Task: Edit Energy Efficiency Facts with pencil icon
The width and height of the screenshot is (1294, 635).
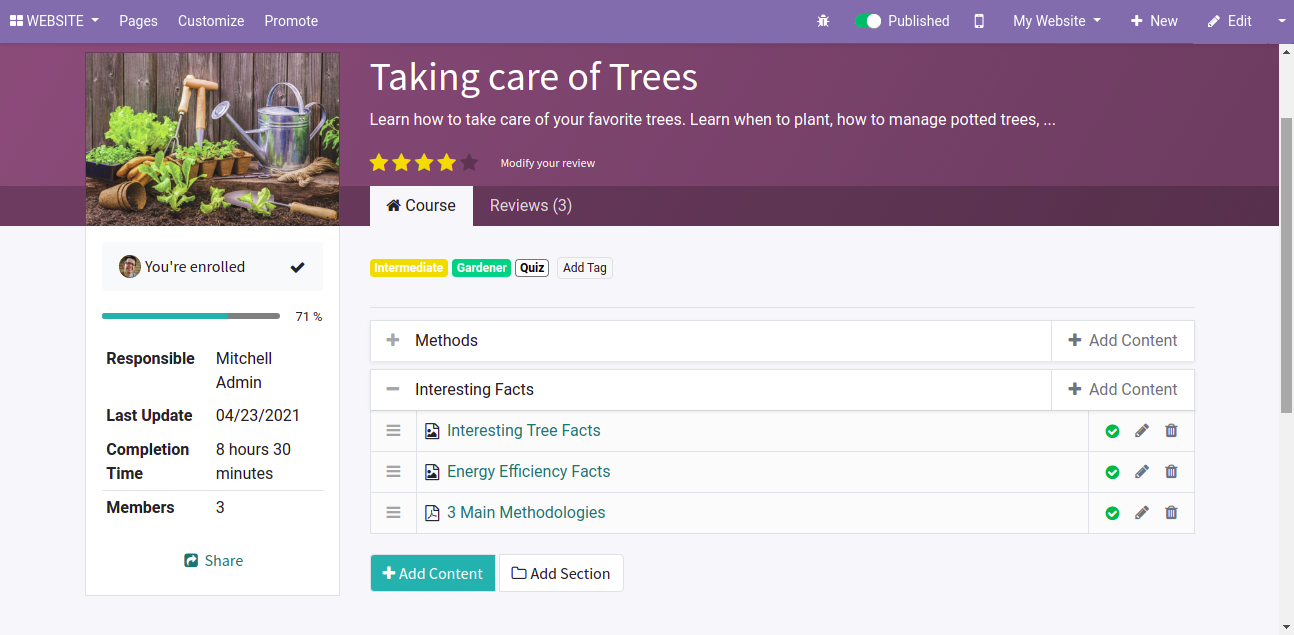Action: click(x=1141, y=472)
